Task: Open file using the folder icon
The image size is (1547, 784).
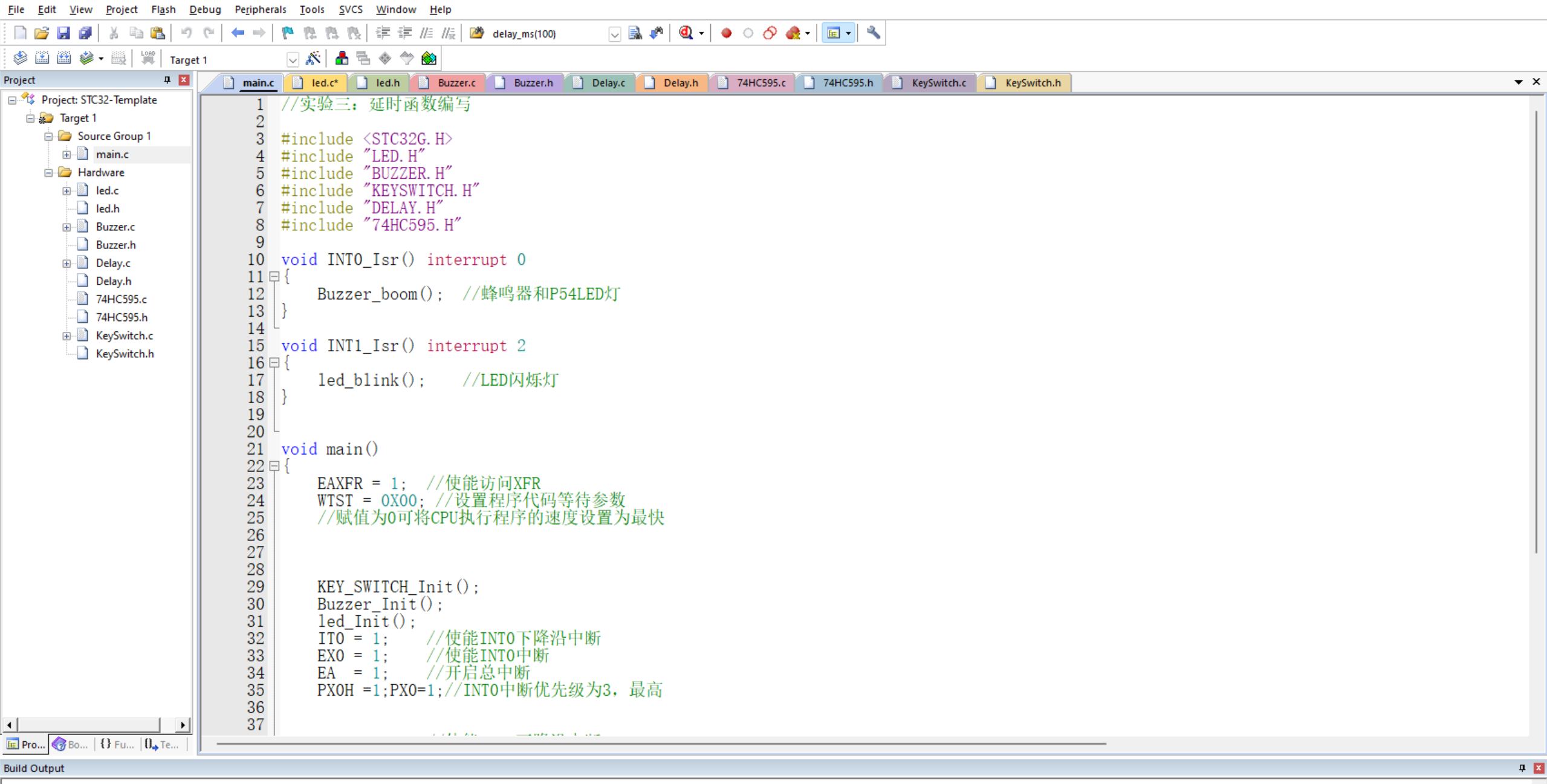Action: 42,33
